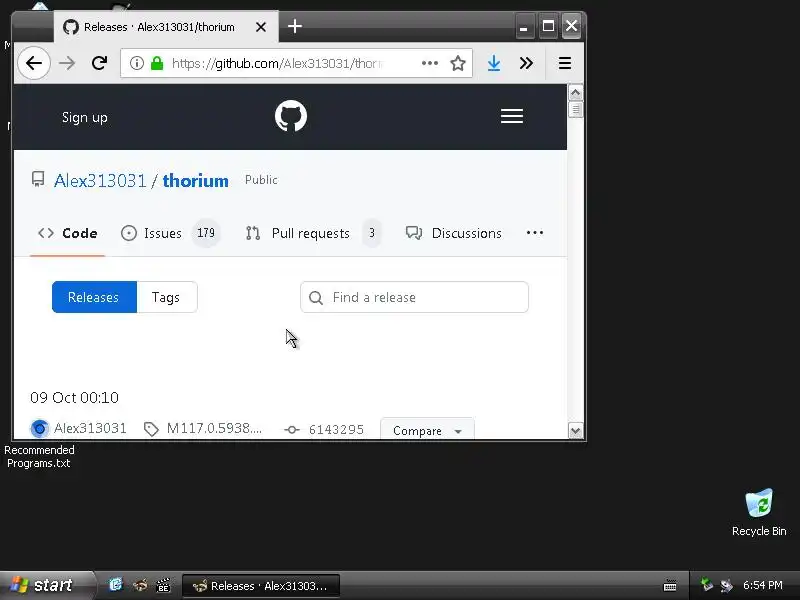Image resolution: width=800 pixels, height=600 pixels.
Task: Maximize the browser window
Action: coord(548,26)
